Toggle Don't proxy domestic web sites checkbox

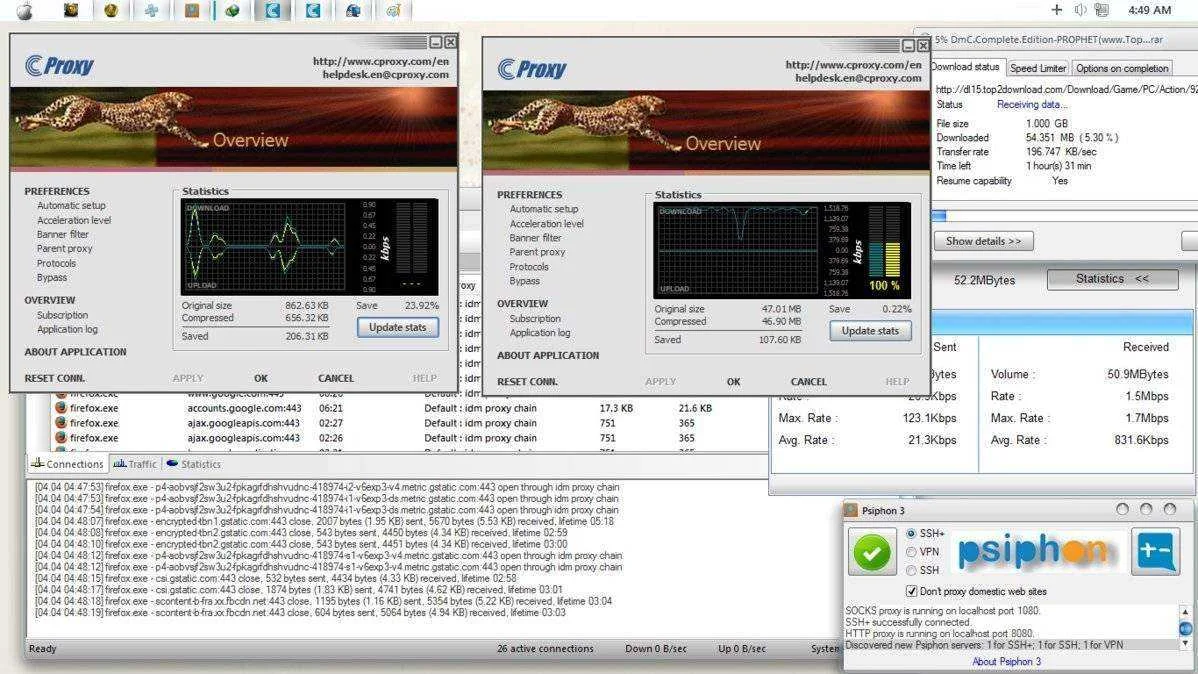click(x=911, y=591)
